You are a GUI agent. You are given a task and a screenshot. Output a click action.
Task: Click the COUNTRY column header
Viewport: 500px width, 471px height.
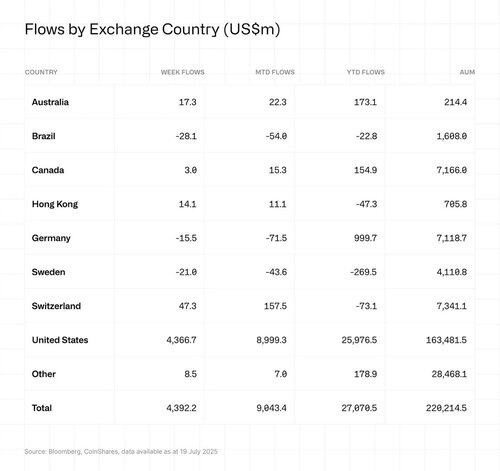coord(41,72)
